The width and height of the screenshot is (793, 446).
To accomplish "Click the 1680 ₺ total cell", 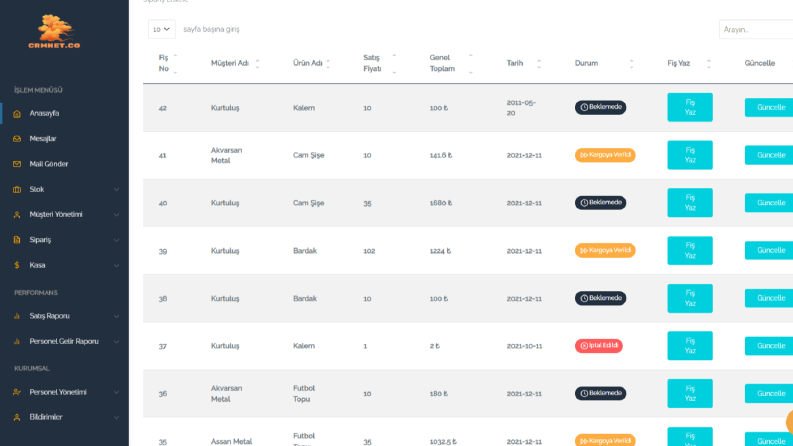I will coord(440,203).
